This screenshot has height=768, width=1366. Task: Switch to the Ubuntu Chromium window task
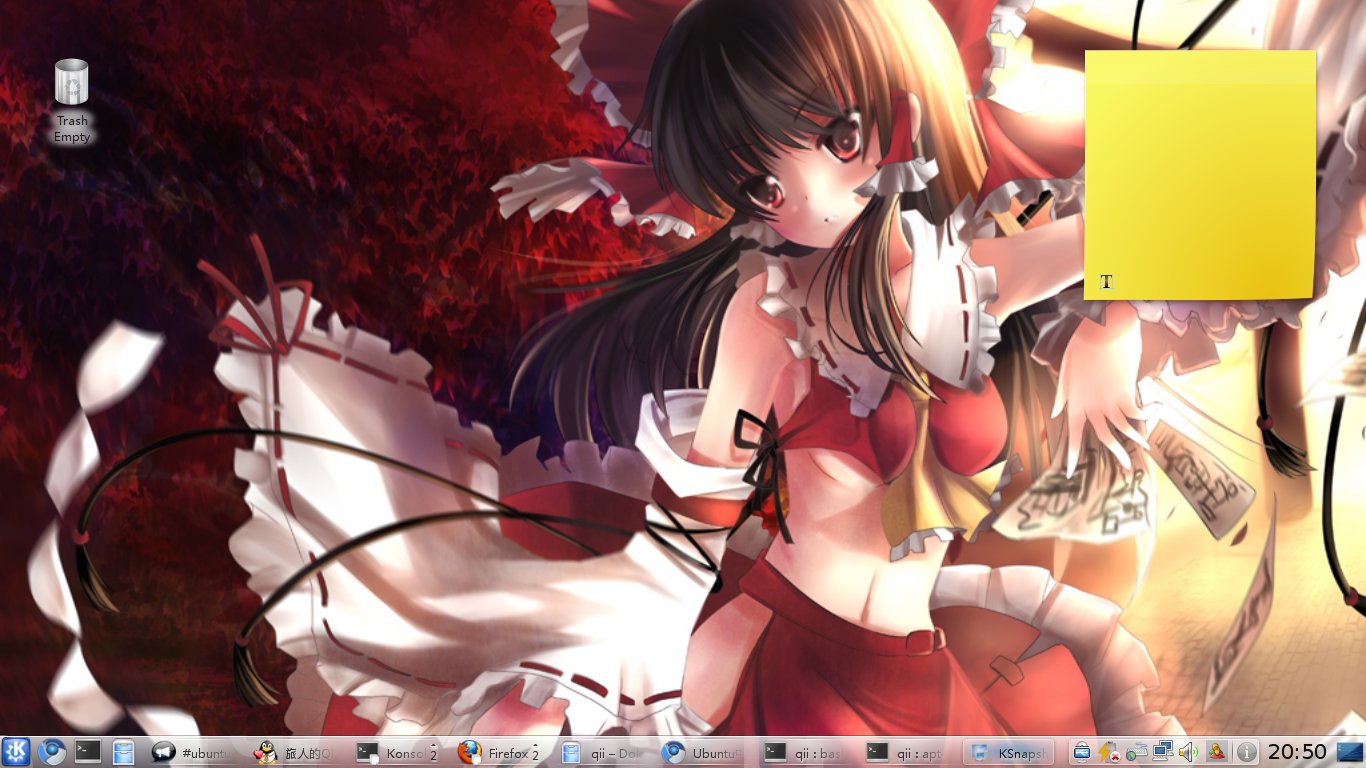coord(705,753)
